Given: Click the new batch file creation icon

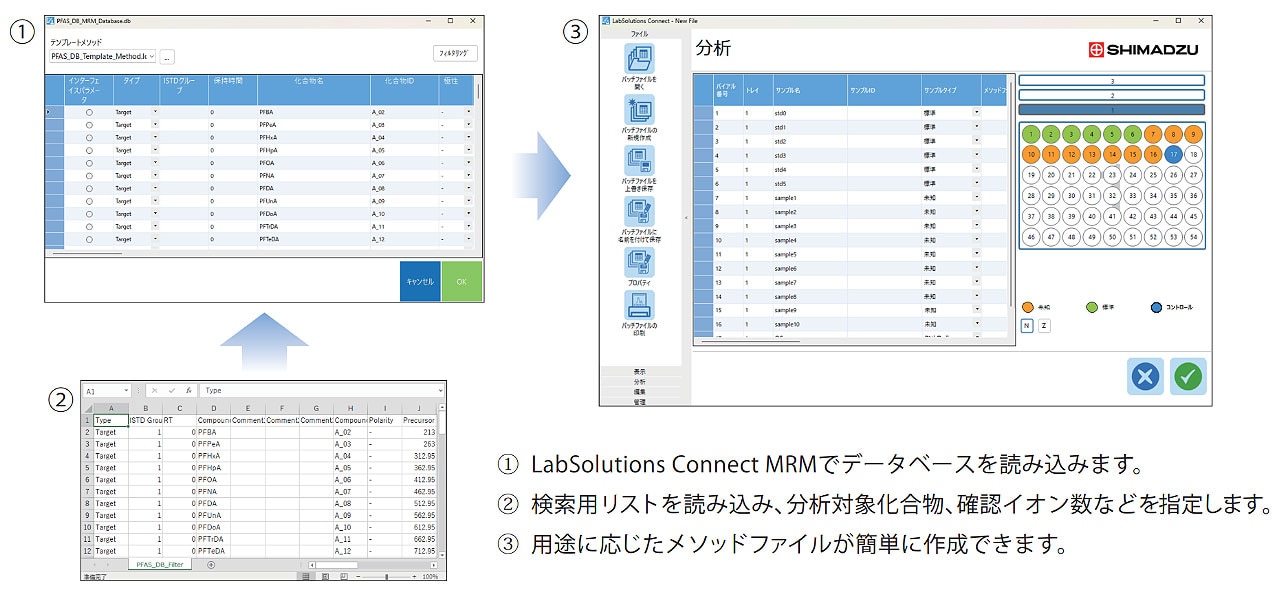Looking at the screenshot, I should tap(639, 111).
